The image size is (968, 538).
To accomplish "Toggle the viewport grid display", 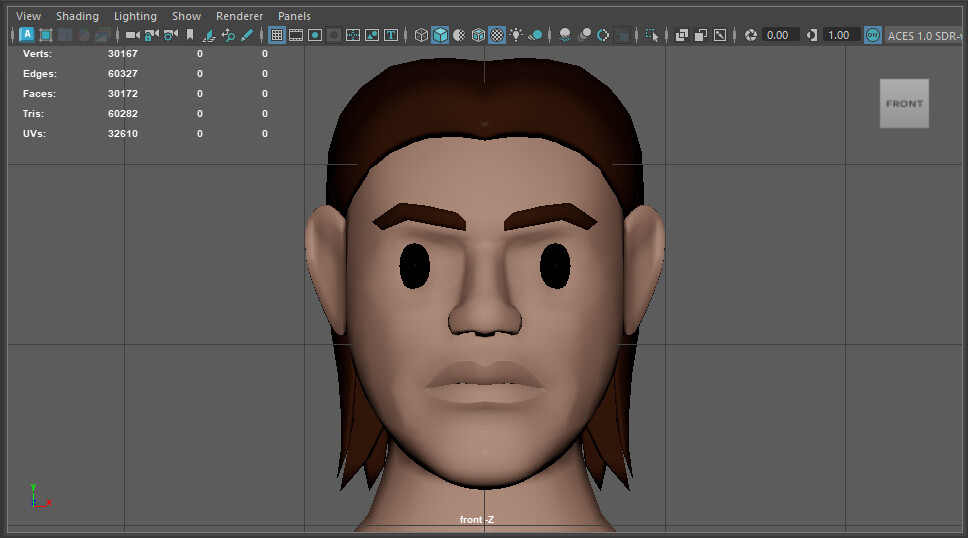I will click(277, 35).
